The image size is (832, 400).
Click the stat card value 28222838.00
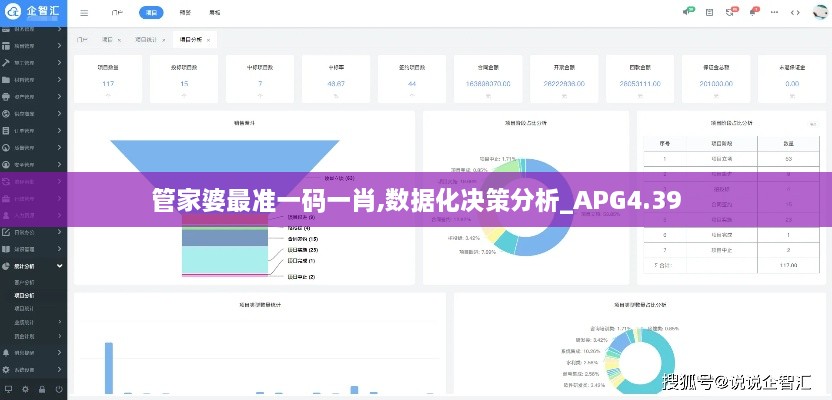pos(564,83)
